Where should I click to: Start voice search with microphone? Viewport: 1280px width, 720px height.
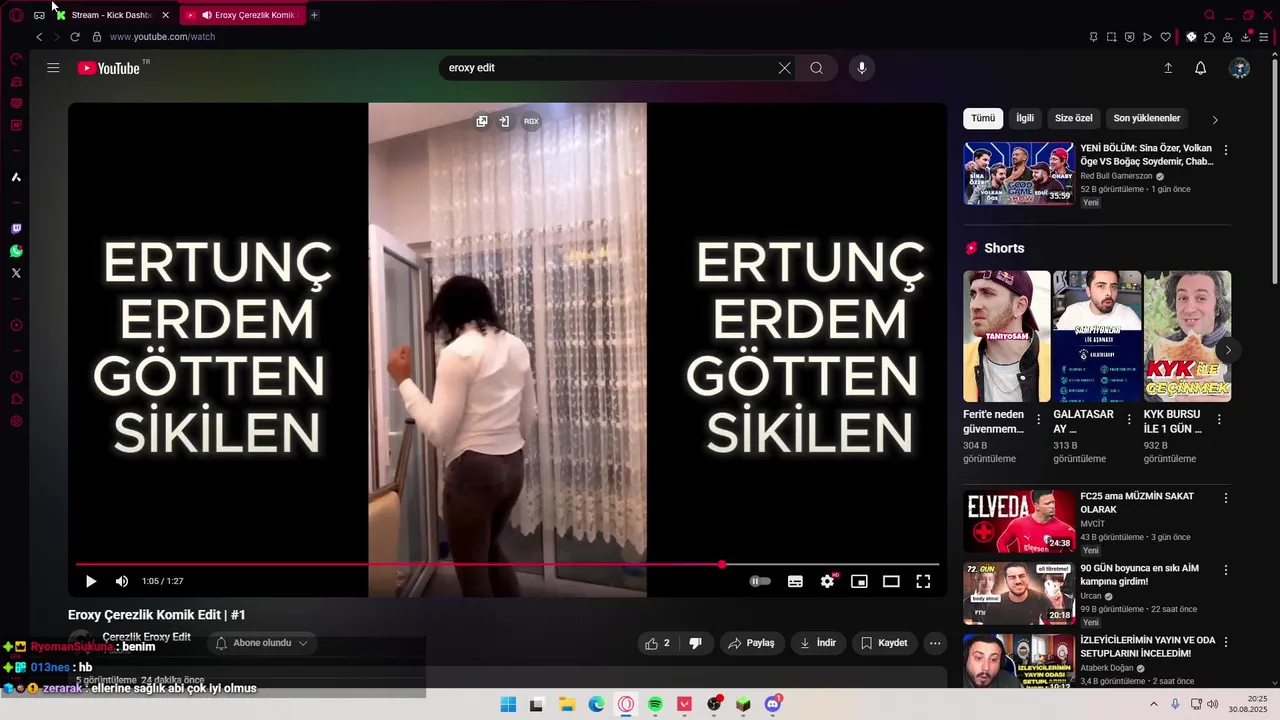point(862,68)
